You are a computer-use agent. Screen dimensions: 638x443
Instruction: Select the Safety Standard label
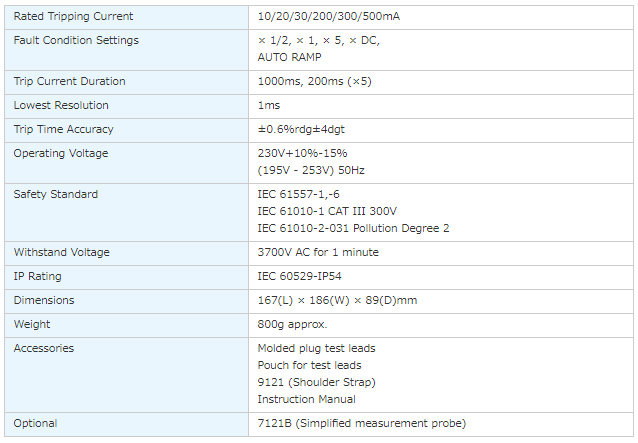pos(56,194)
